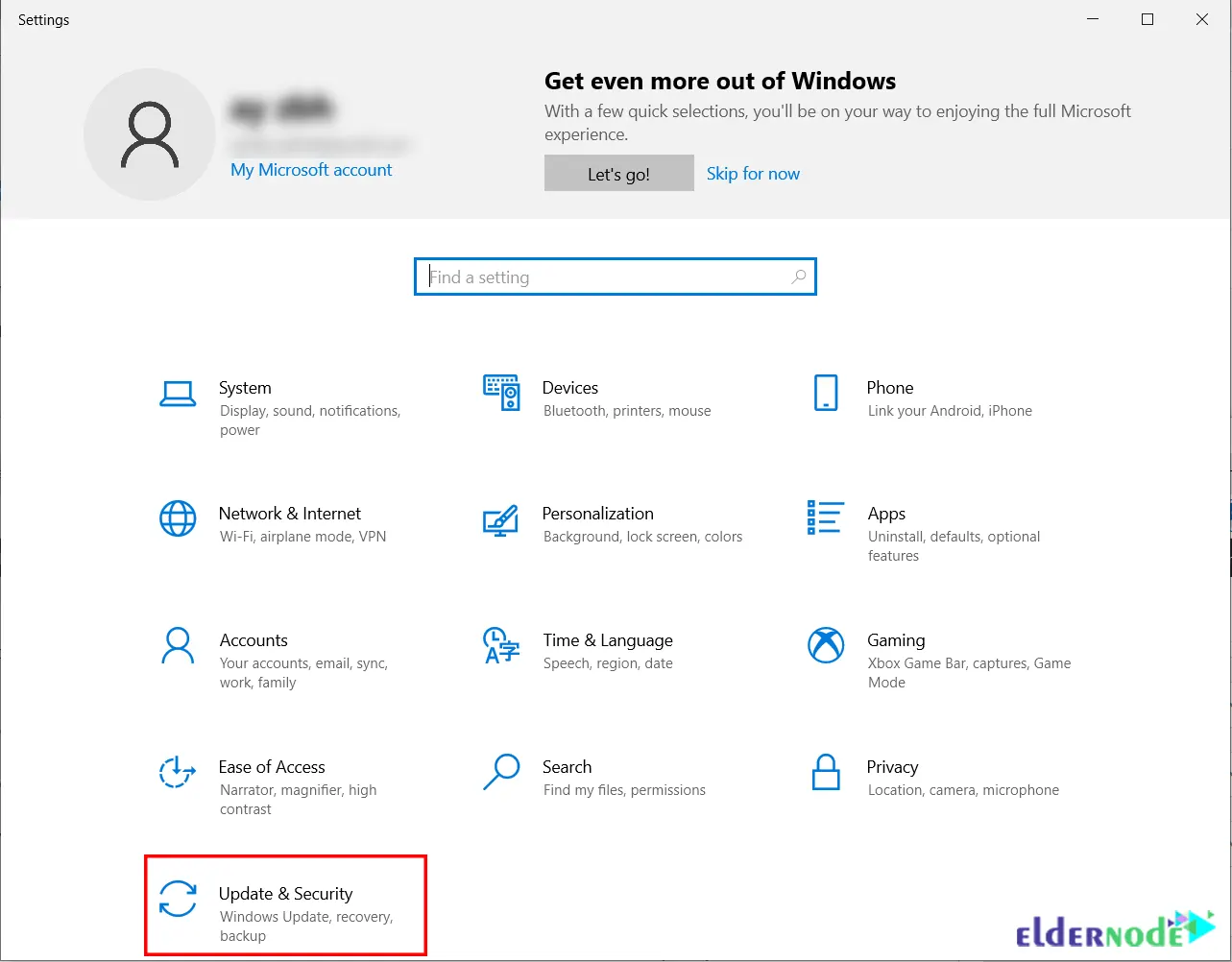Open the System settings laptop icon
Viewport: 1232px width, 962px height.
[x=178, y=393]
